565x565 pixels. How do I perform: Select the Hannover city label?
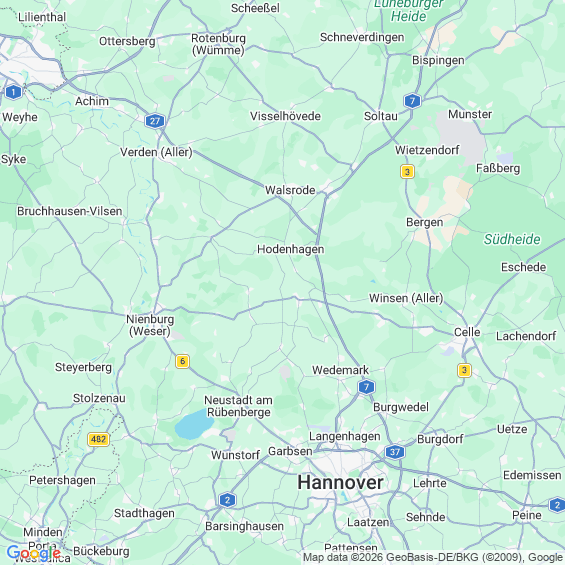[x=340, y=482]
